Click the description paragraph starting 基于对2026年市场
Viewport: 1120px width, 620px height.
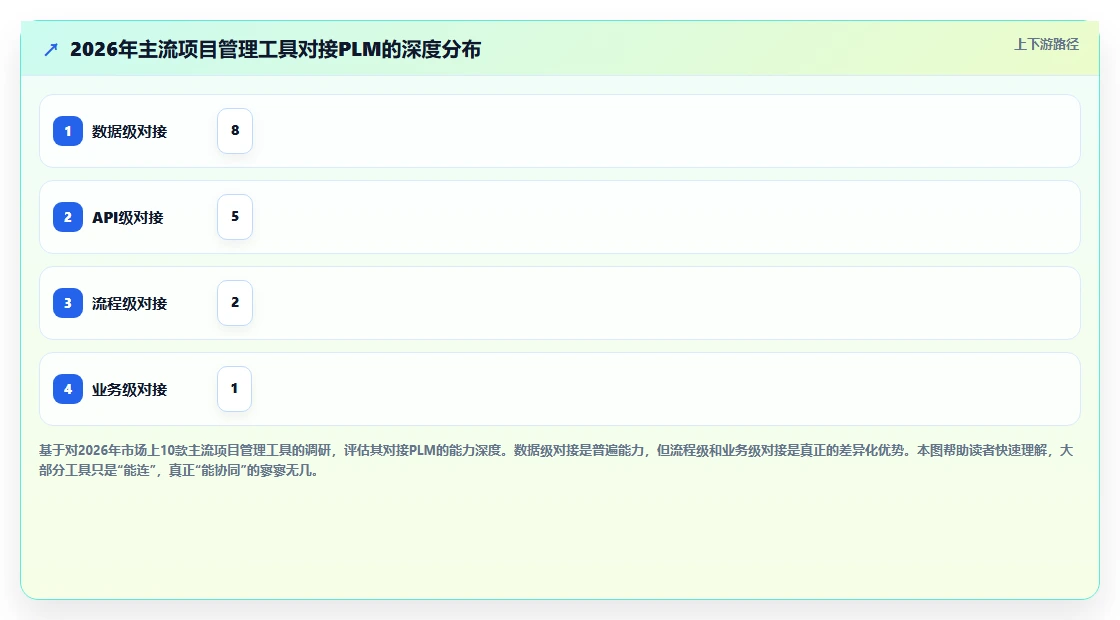click(556, 460)
